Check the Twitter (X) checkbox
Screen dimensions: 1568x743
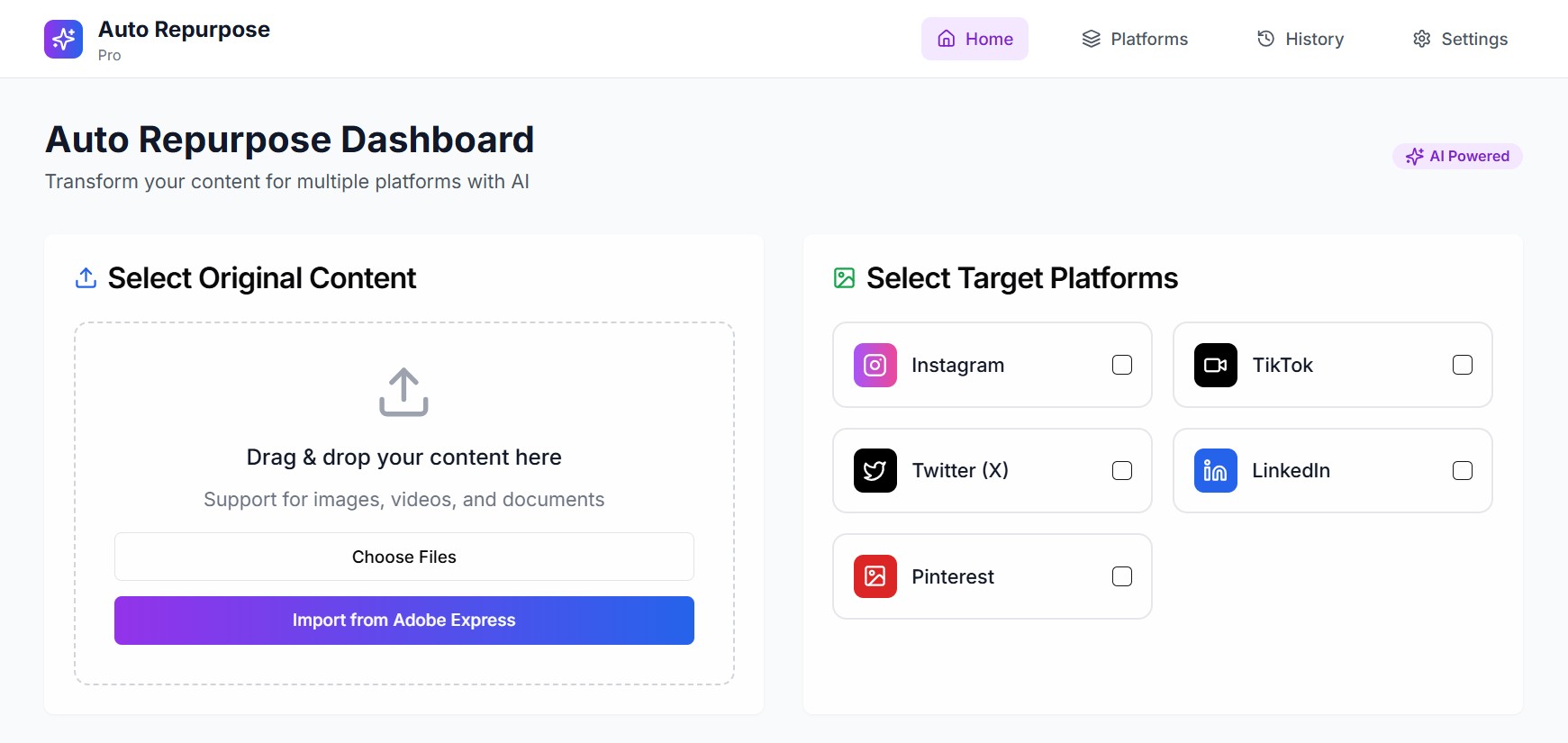pos(1121,470)
